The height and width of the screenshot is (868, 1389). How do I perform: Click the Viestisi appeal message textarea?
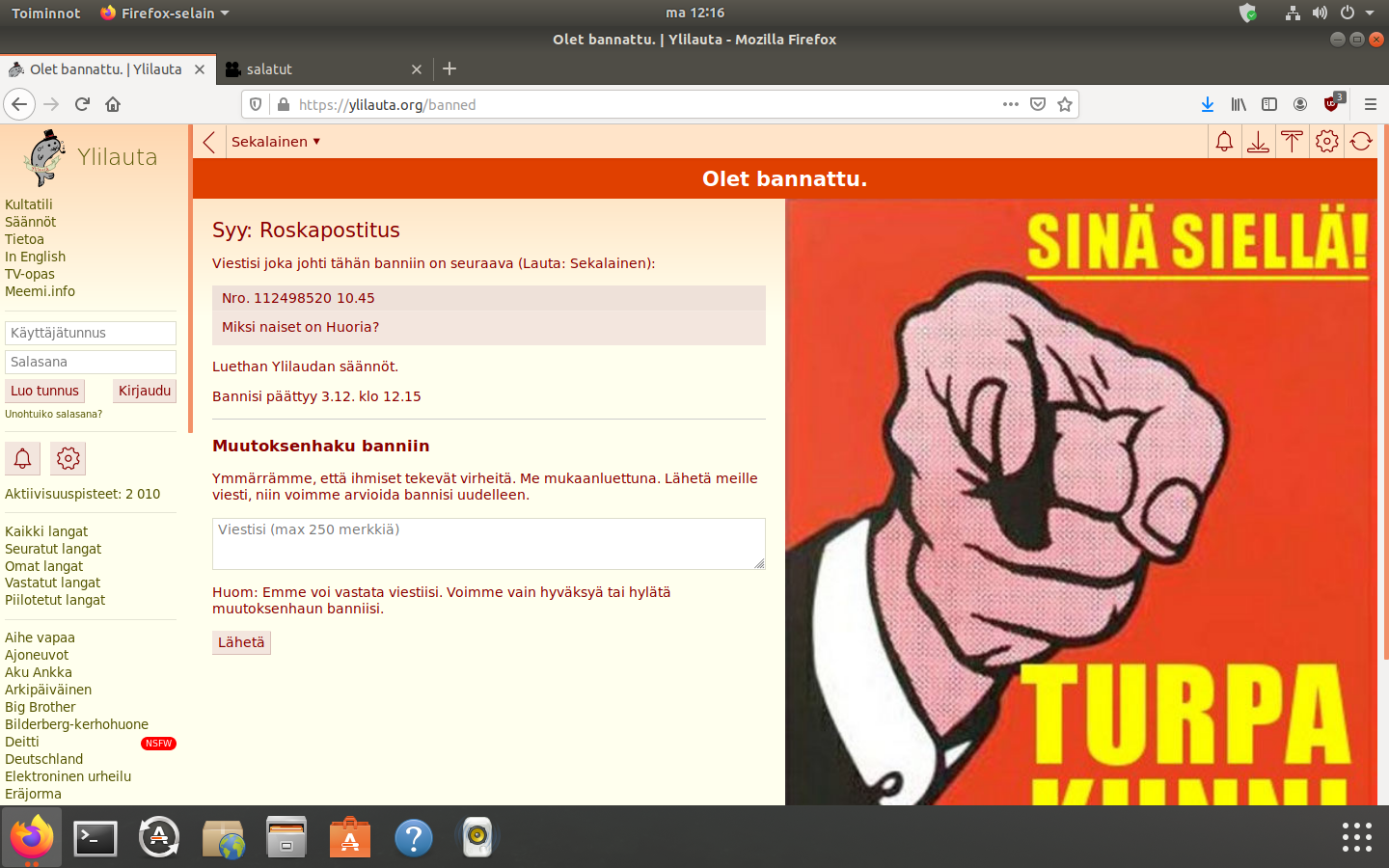(488, 544)
